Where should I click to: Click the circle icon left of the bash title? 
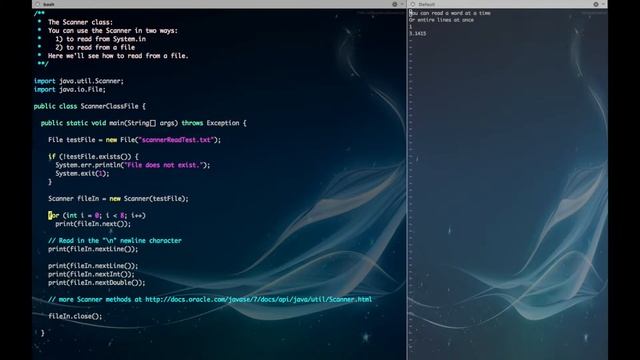click(x=38, y=4)
